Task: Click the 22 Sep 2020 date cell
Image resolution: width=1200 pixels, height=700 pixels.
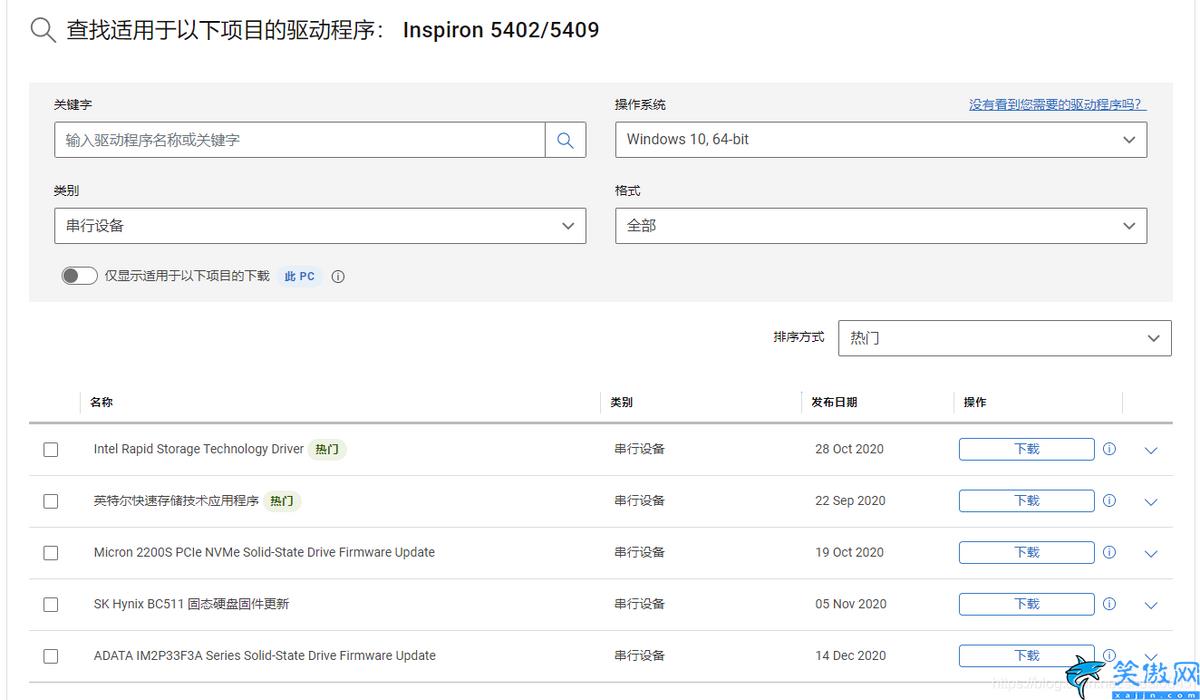Action: [x=850, y=501]
